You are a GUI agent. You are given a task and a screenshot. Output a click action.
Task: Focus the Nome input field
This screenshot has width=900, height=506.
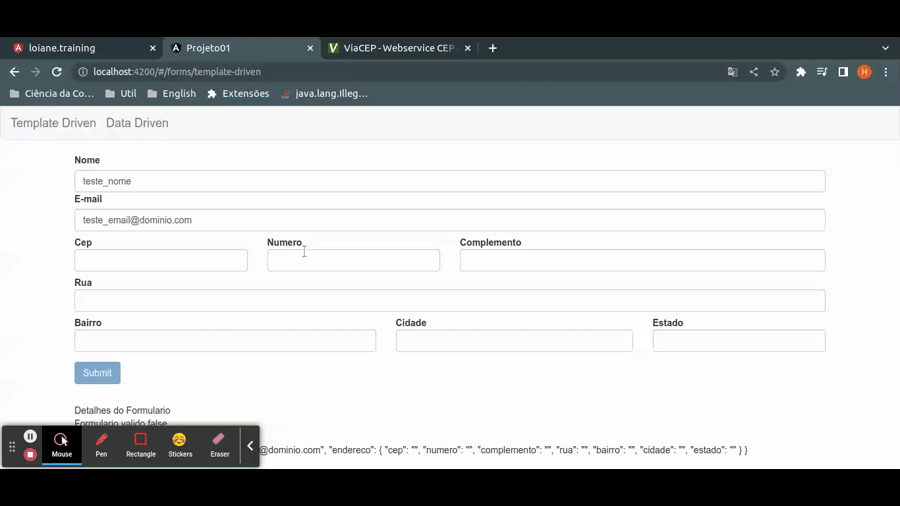point(450,181)
